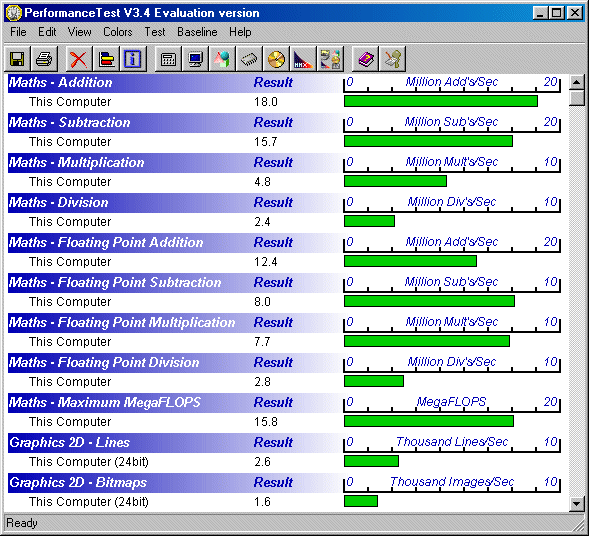
Task: Run the MMX test icon
Action: (x=303, y=59)
